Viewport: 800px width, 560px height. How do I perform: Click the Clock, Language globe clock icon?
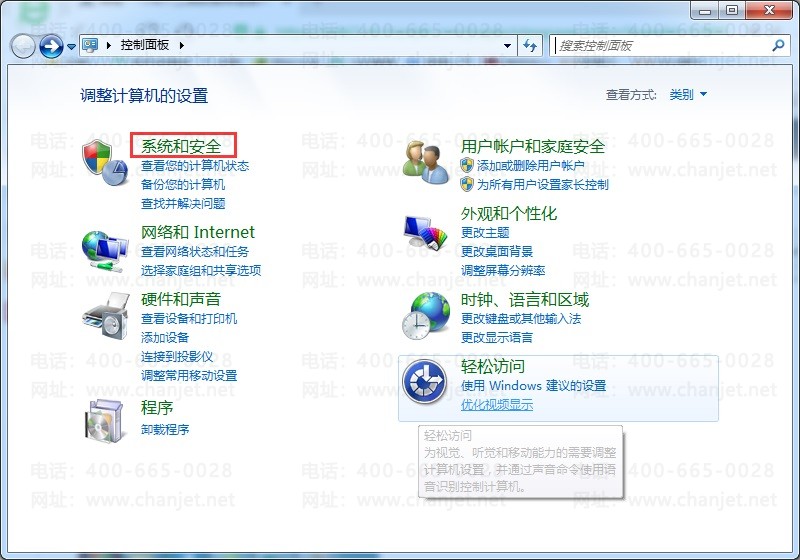[x=426, y=316]
